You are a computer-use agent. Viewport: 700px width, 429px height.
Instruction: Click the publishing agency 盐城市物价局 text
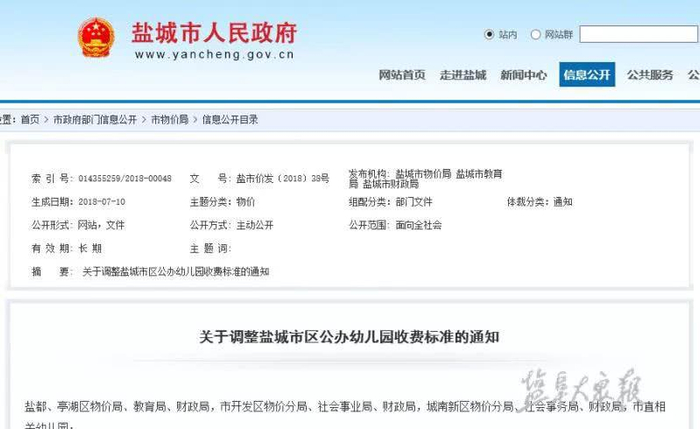423,174
